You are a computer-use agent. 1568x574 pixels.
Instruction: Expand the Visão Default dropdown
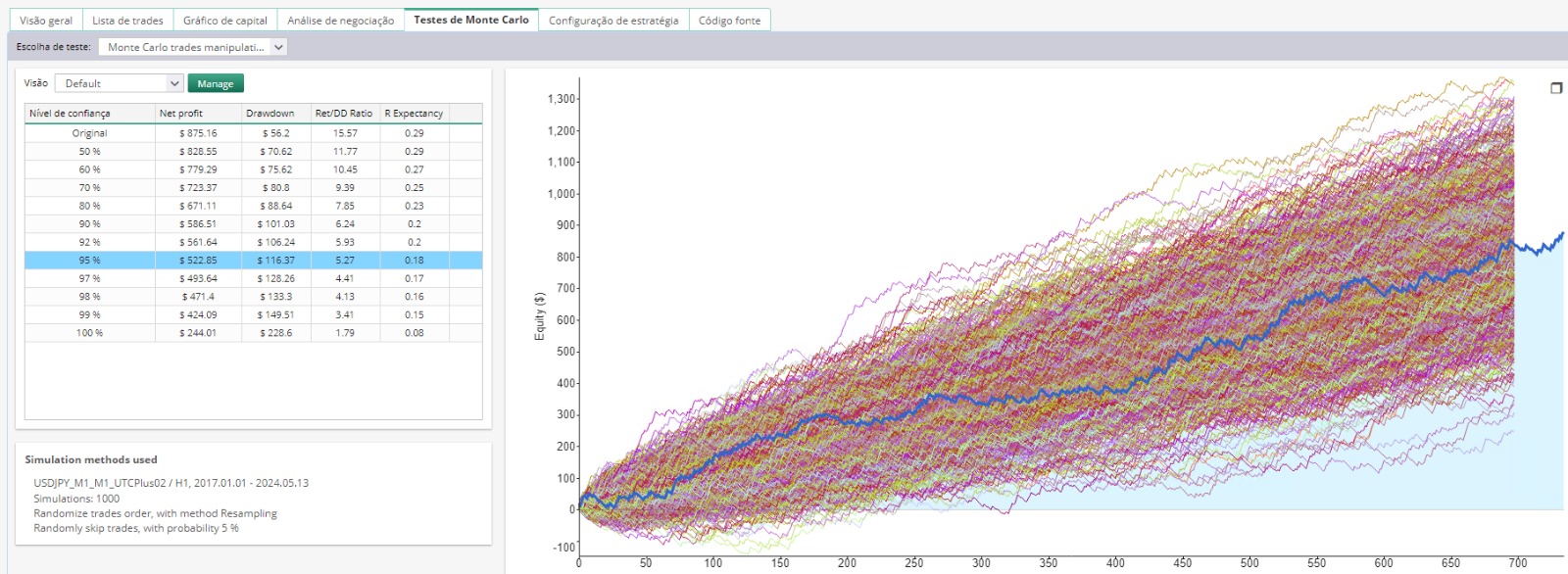[120, 83]
